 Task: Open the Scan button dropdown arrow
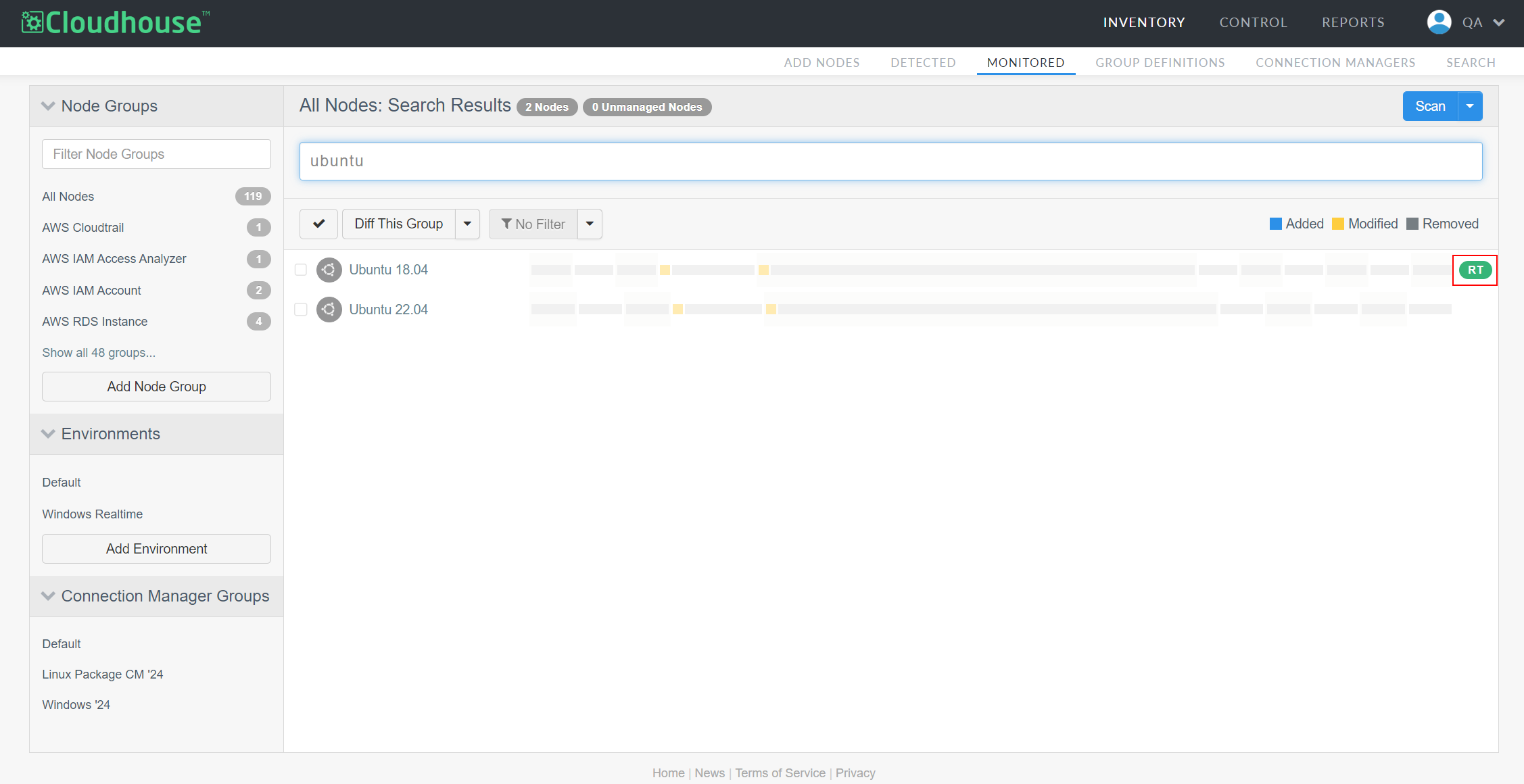(1470, 106)
